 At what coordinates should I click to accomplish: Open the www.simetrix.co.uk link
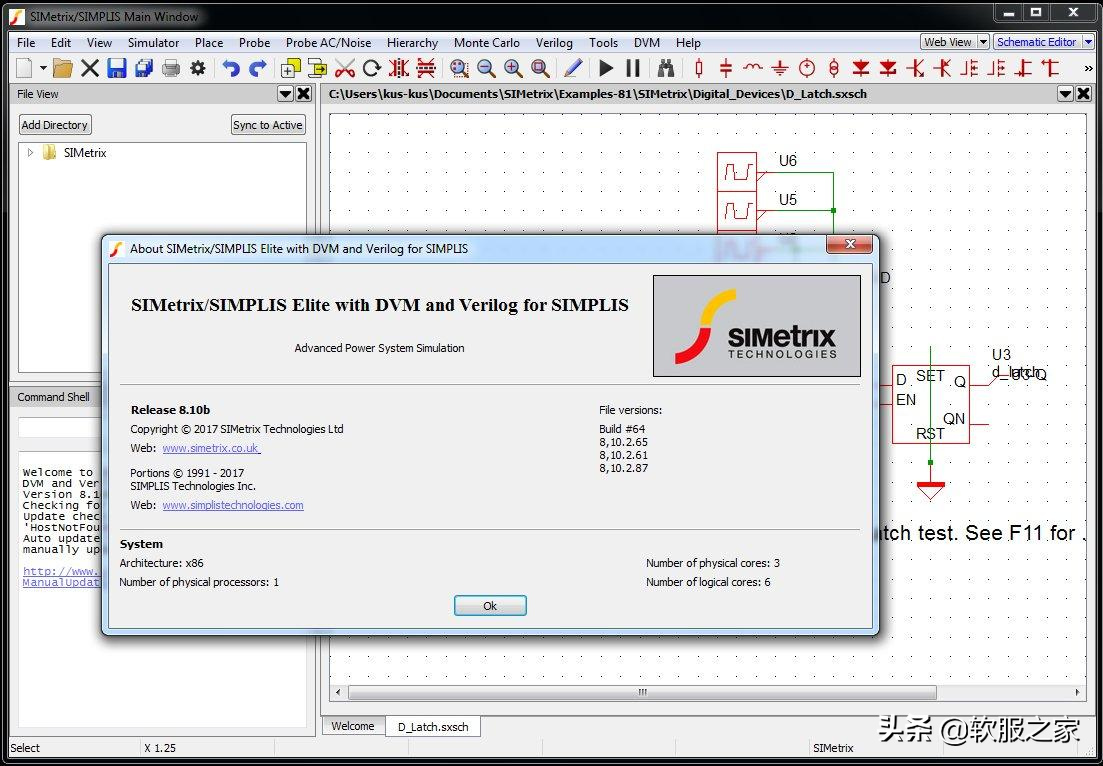coord(211,448)
